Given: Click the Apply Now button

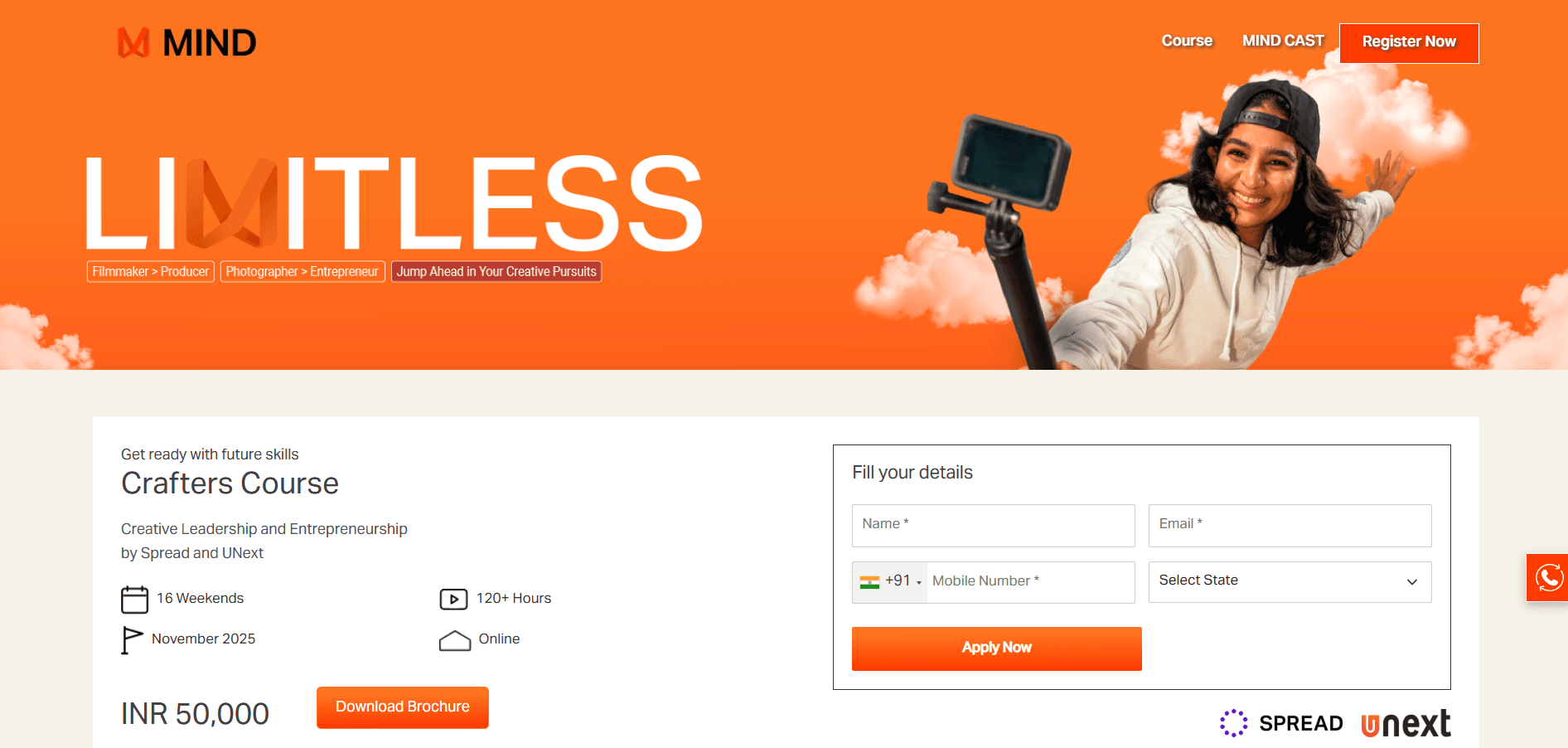Looking at the screenshot, I should (x=996, y=648).
